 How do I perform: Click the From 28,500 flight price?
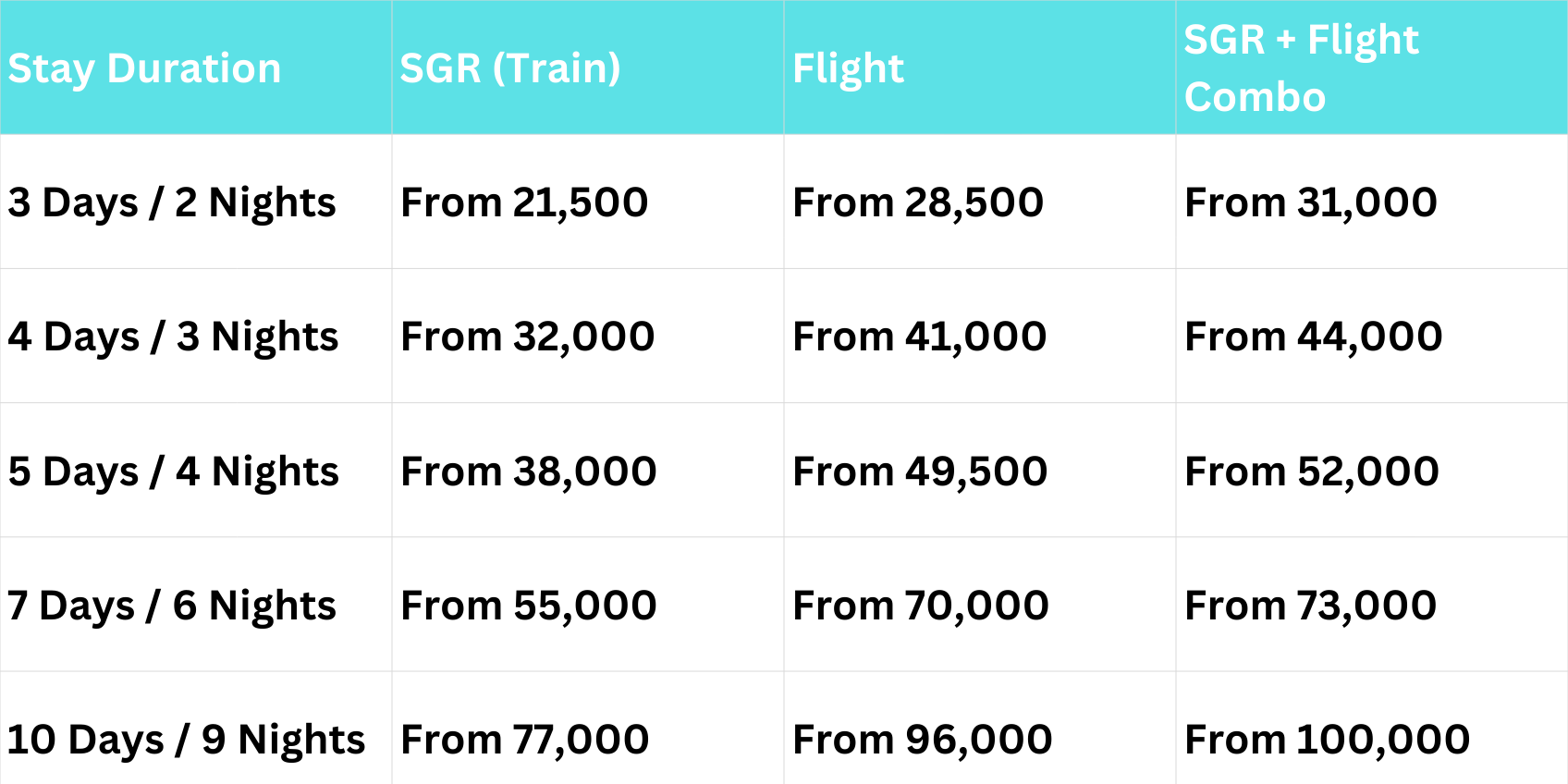click(918, 202)
